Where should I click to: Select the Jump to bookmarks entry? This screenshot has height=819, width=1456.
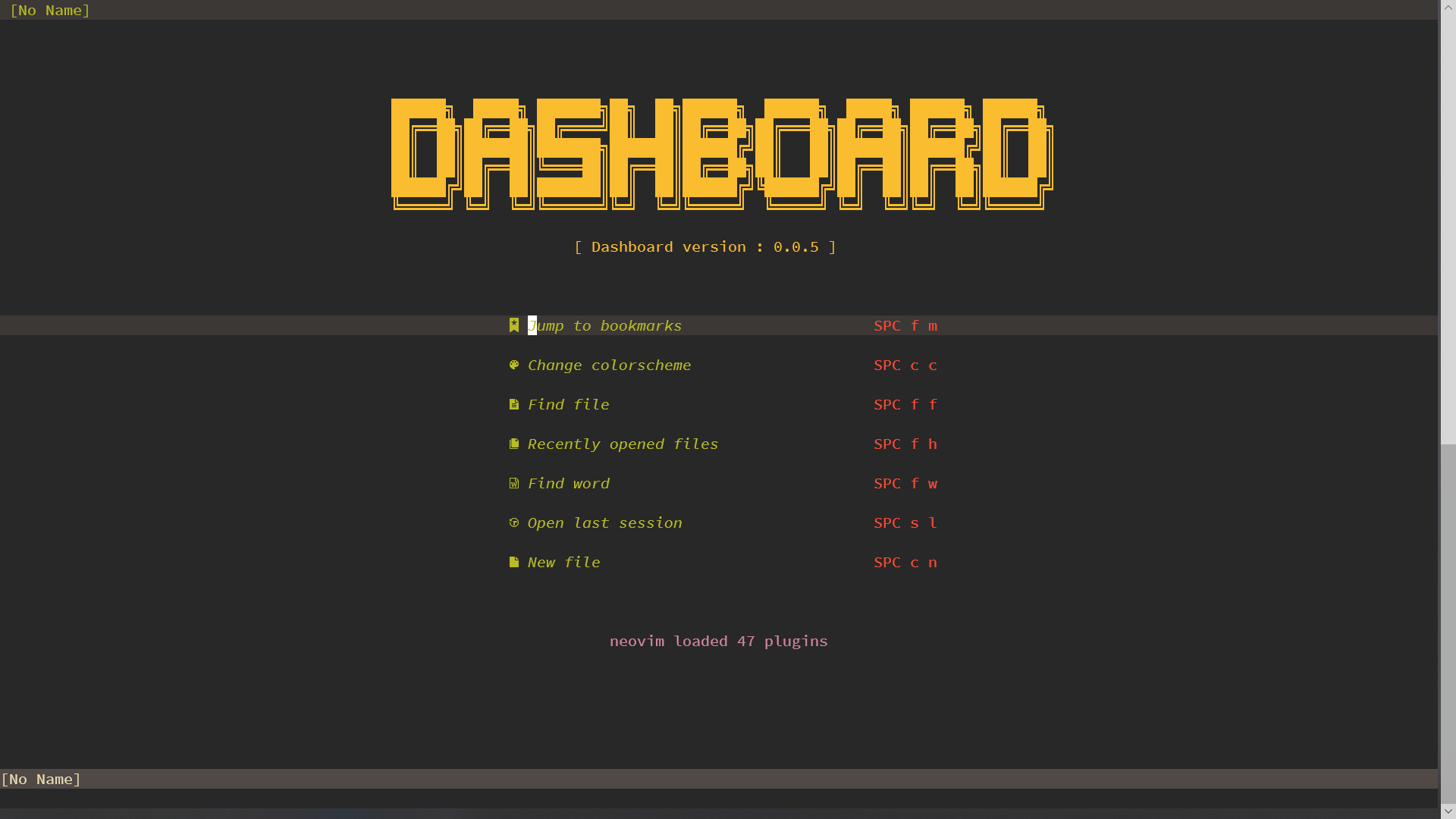(x=604, y=326)
